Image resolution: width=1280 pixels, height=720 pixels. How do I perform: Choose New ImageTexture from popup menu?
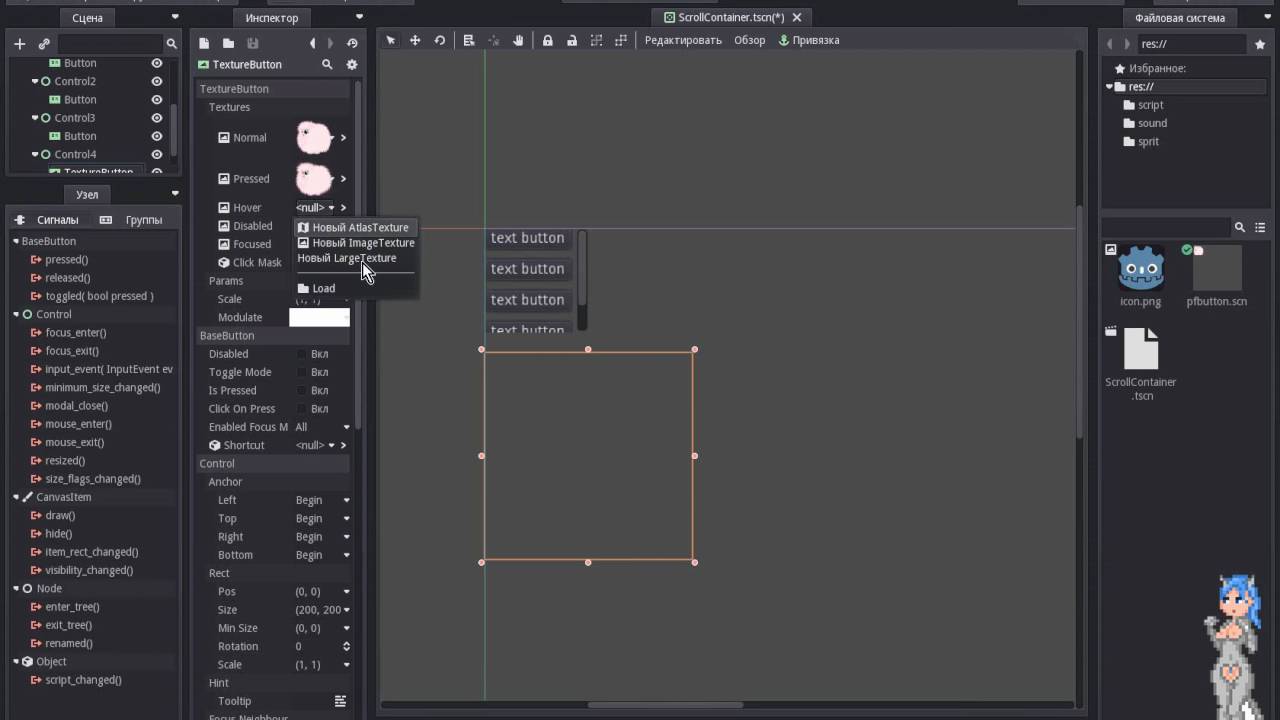(x=356, y=242)
